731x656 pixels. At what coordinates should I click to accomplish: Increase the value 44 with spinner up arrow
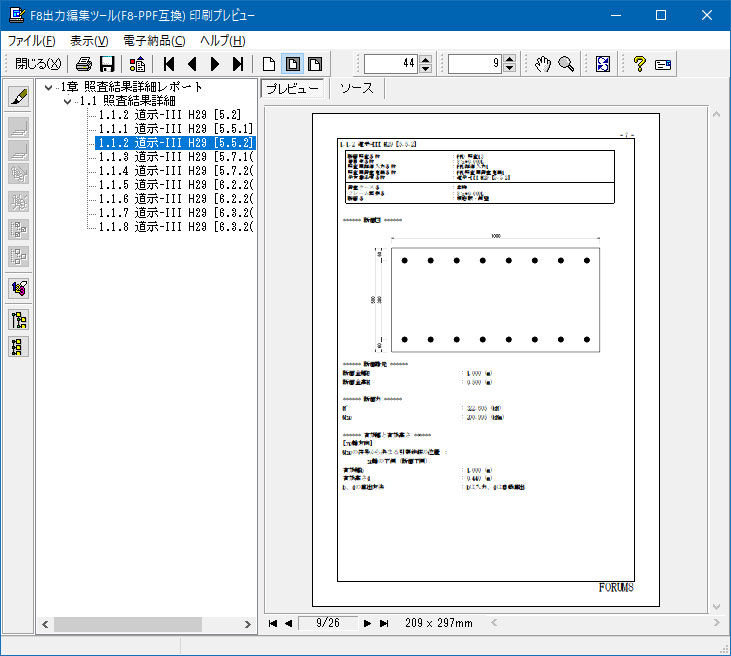[x=426, y=59]
